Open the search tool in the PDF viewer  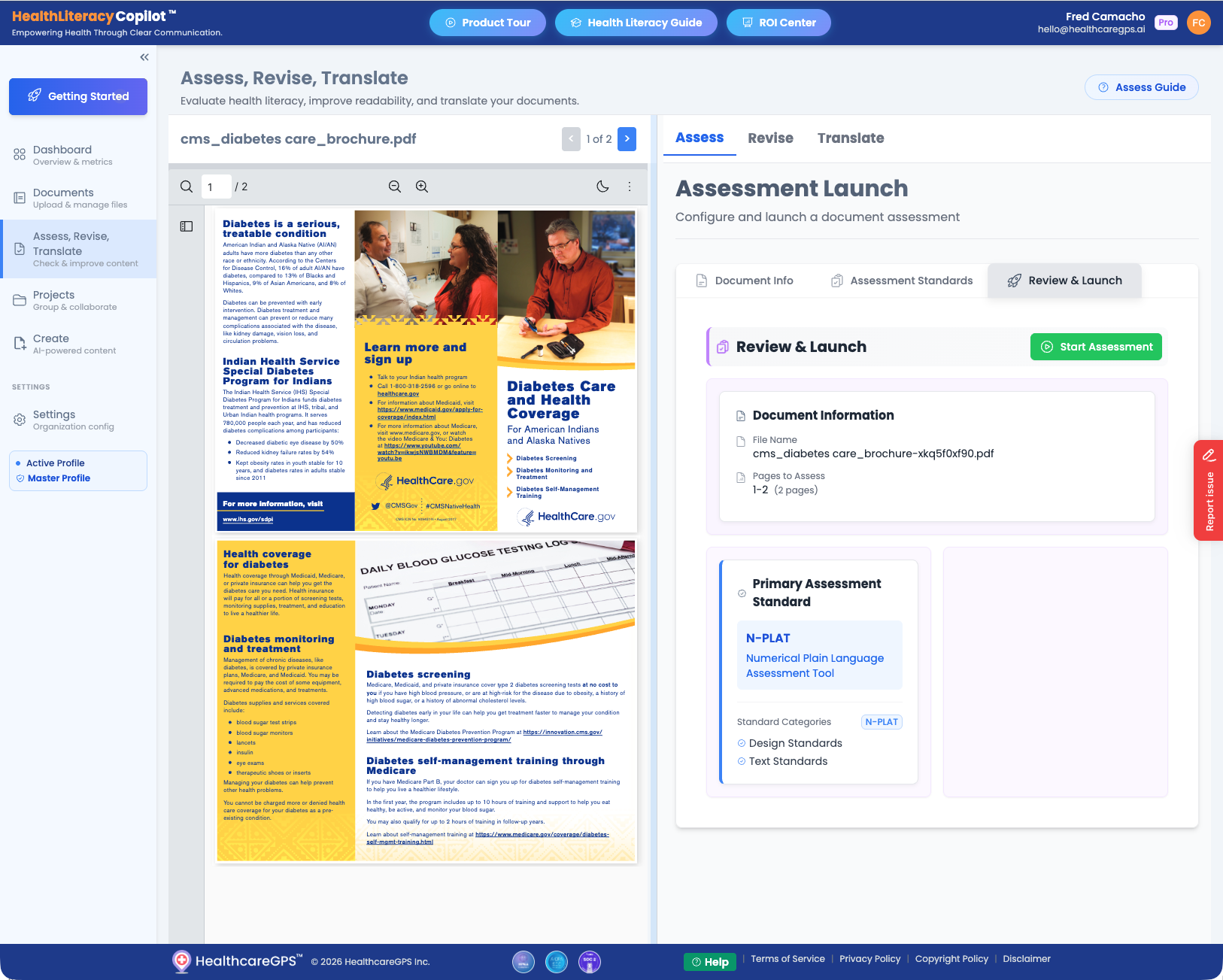click(186, 186)
